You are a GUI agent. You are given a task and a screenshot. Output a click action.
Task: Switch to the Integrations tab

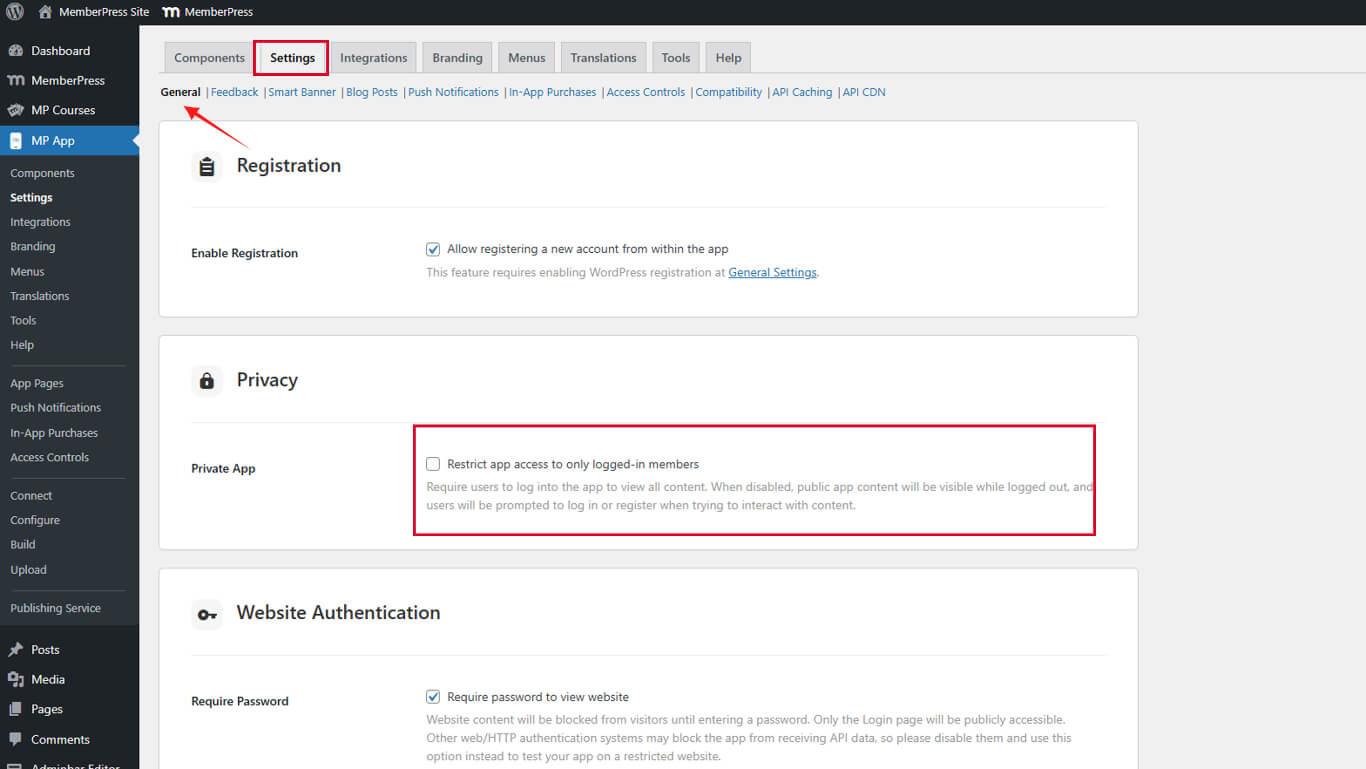[373, 58]
